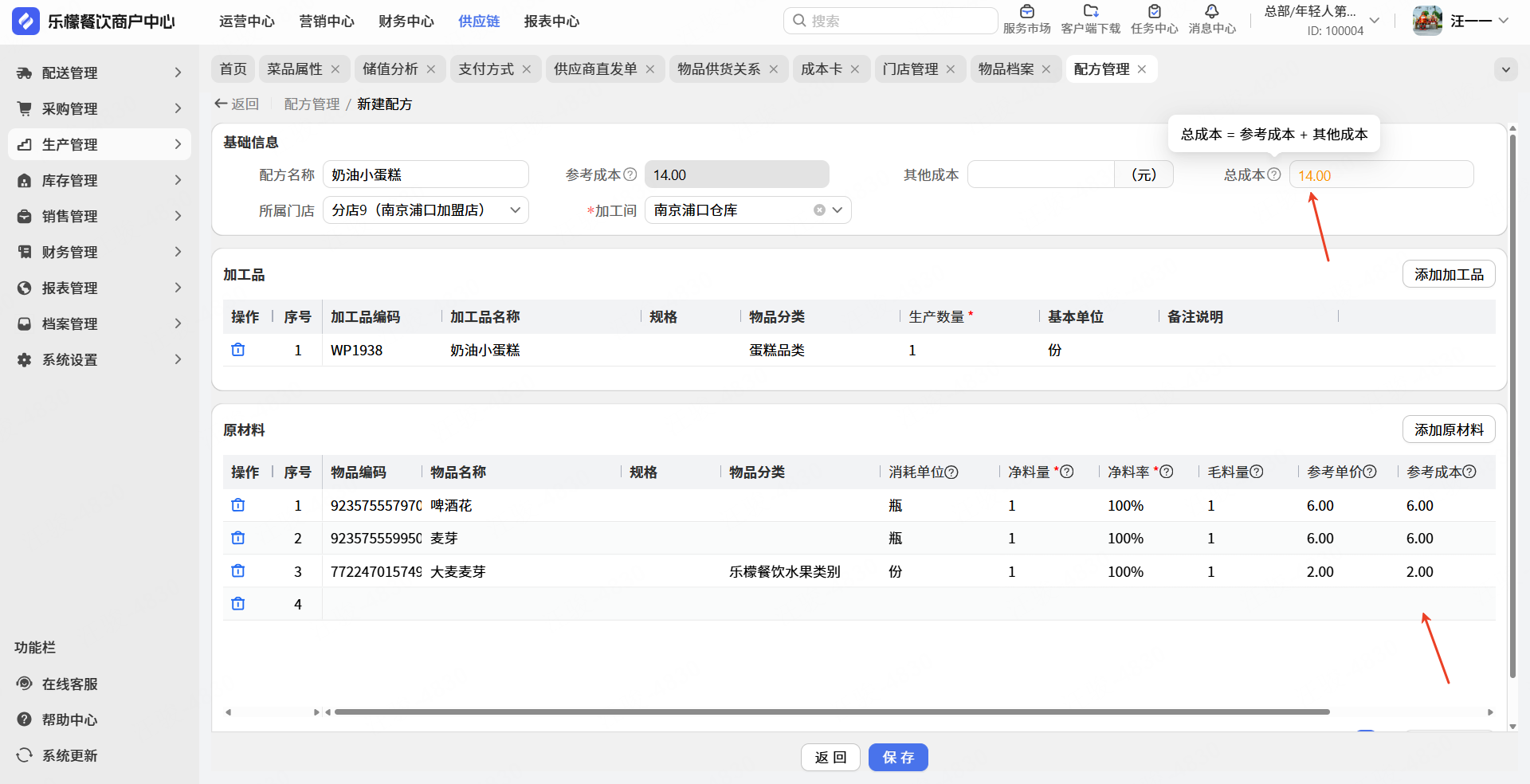Delete the 奶油小蛋糕 processed product row

237,350
